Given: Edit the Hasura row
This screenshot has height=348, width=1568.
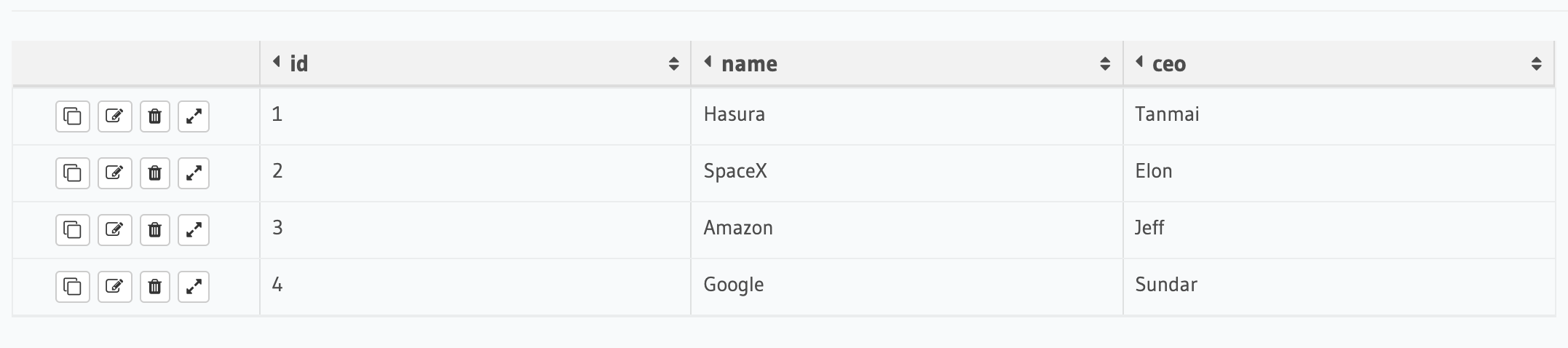Looking at the screenshot, I should click(115, 116).
